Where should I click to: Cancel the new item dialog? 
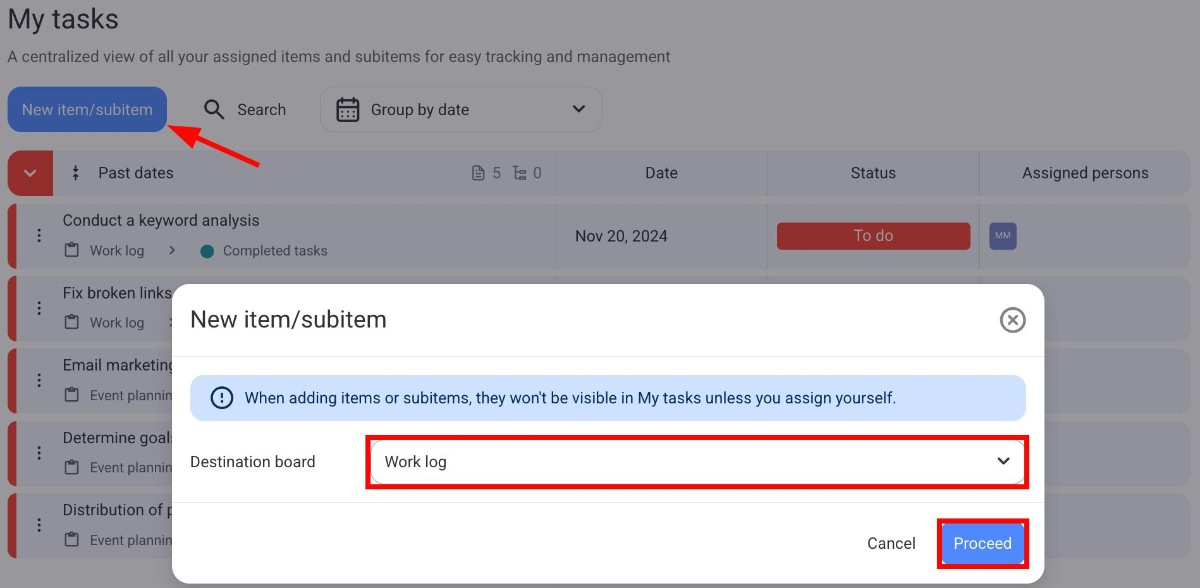tap(890, 543)
